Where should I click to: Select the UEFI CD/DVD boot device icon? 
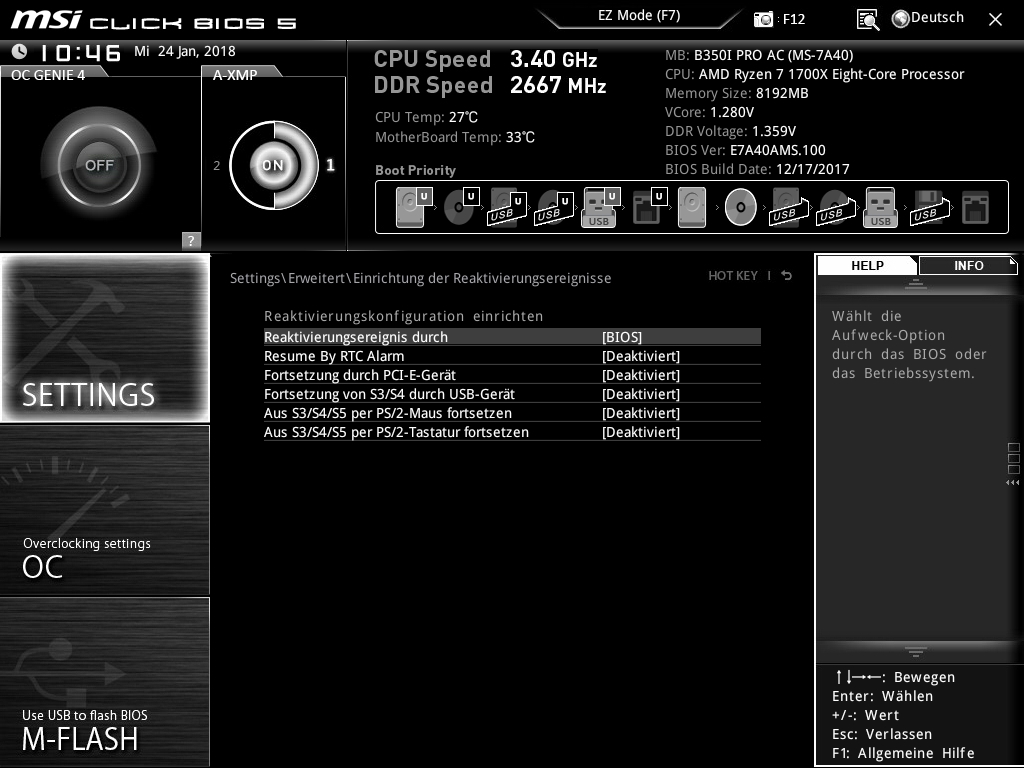click(460, 207)
